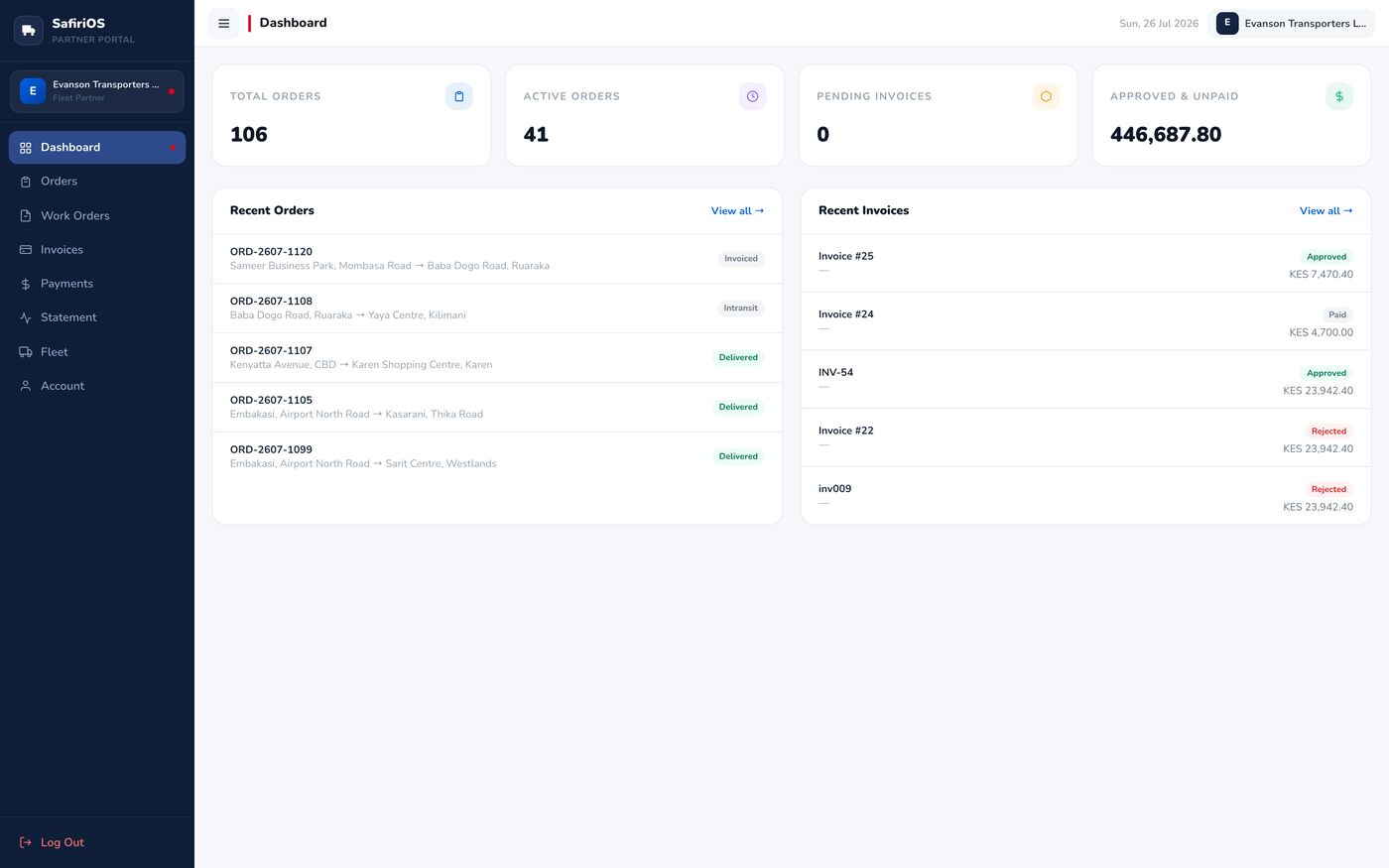This screenshot has height=868, width=1389.
Task: Open invoice INV-54
Action: (x=1085, y=380)
